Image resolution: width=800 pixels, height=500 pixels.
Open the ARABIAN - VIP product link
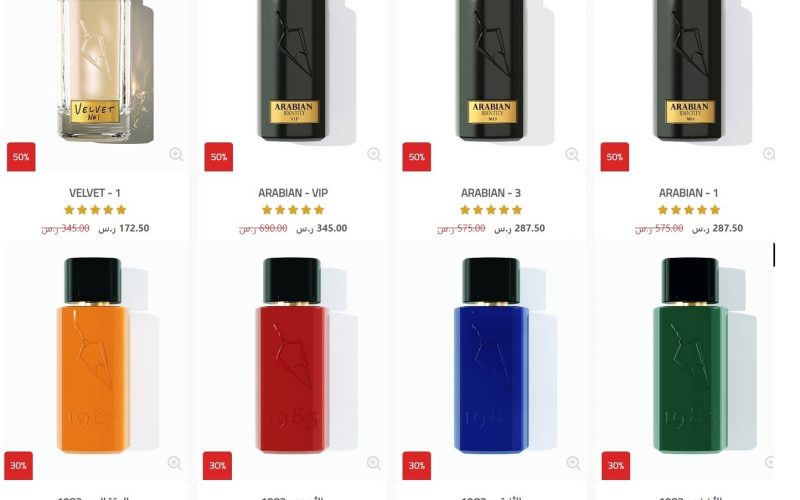[x=293, y=193]
